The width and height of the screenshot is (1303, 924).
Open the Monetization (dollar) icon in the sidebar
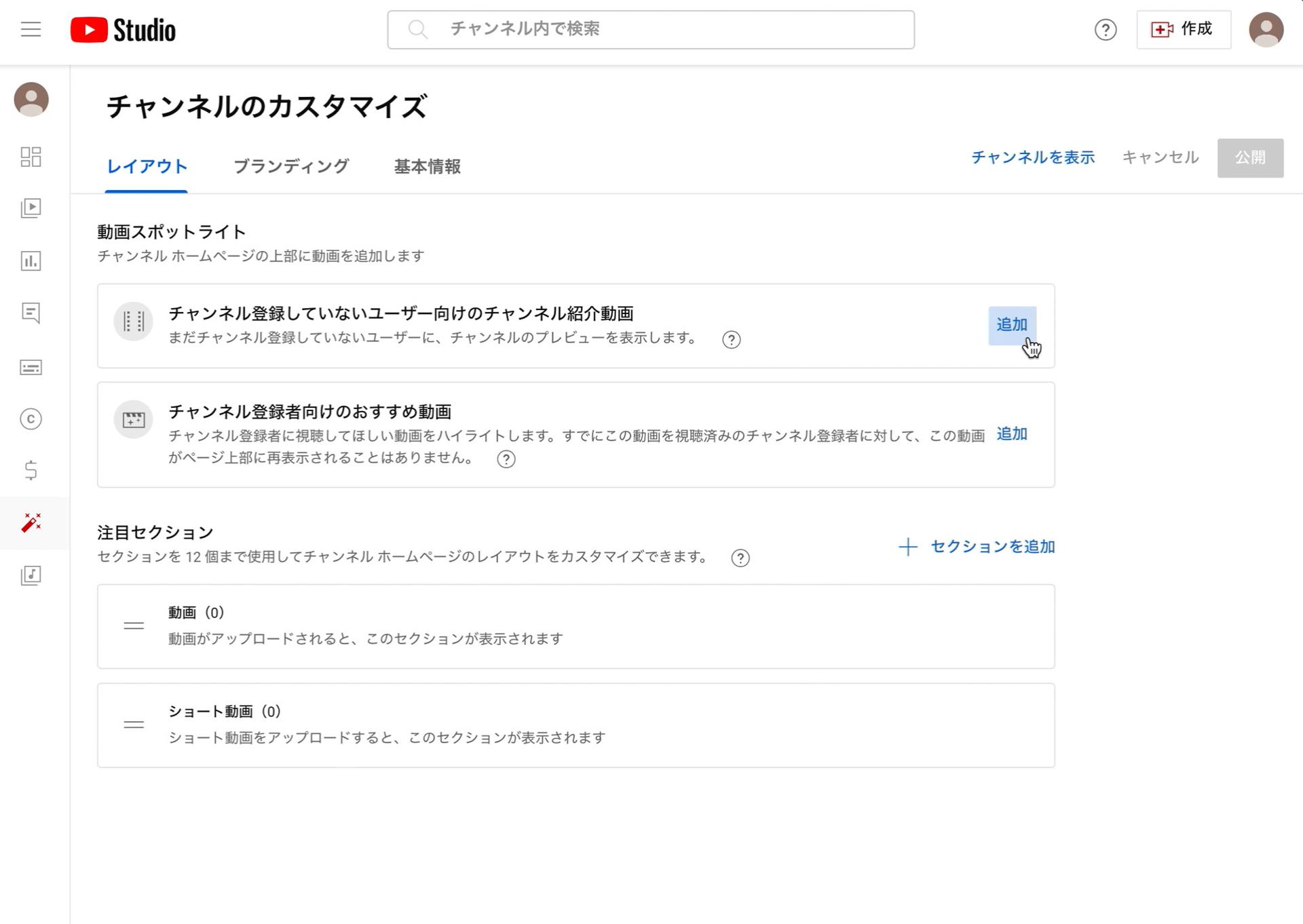(31, 470)
